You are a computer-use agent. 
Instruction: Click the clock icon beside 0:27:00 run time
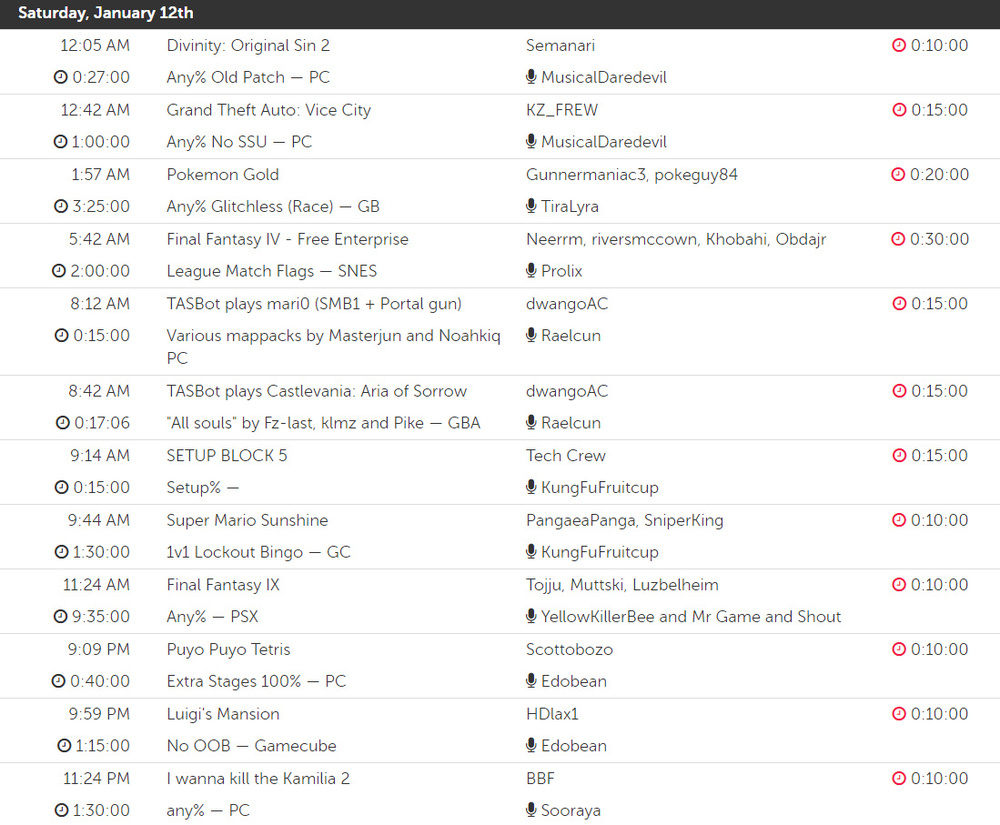[x=60, y=78]
